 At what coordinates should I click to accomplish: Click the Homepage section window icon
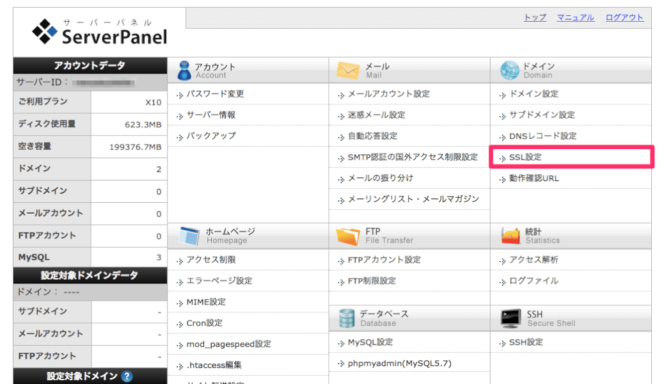pyautogui.click(x=189, y=236)
